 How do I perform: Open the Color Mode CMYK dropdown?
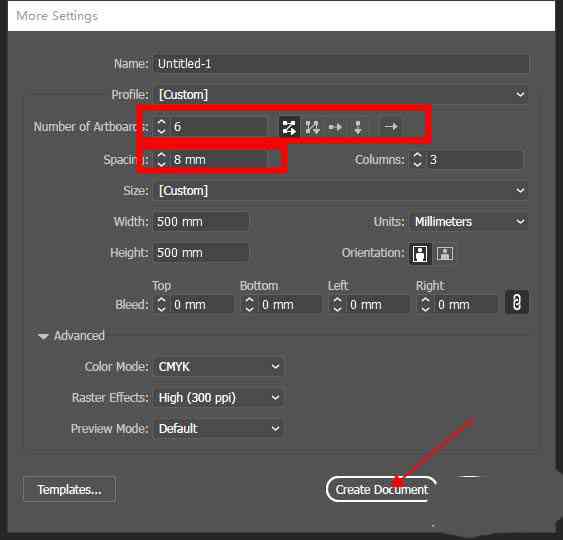coord(218,367)
